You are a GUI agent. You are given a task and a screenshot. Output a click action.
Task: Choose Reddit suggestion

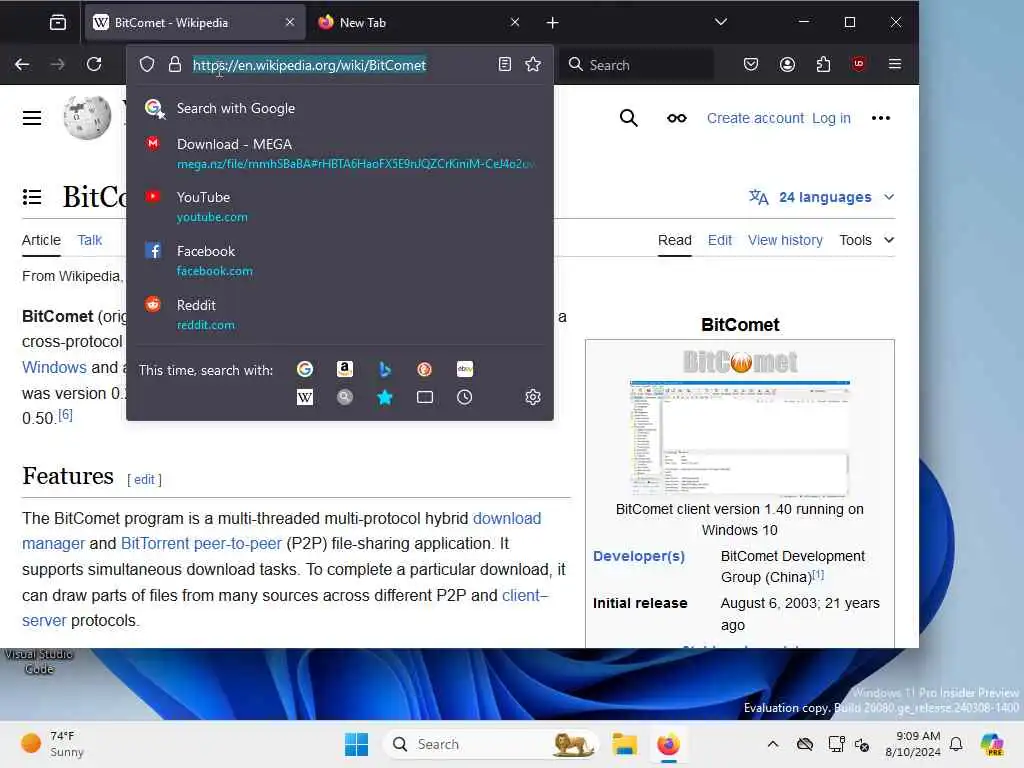340,314
